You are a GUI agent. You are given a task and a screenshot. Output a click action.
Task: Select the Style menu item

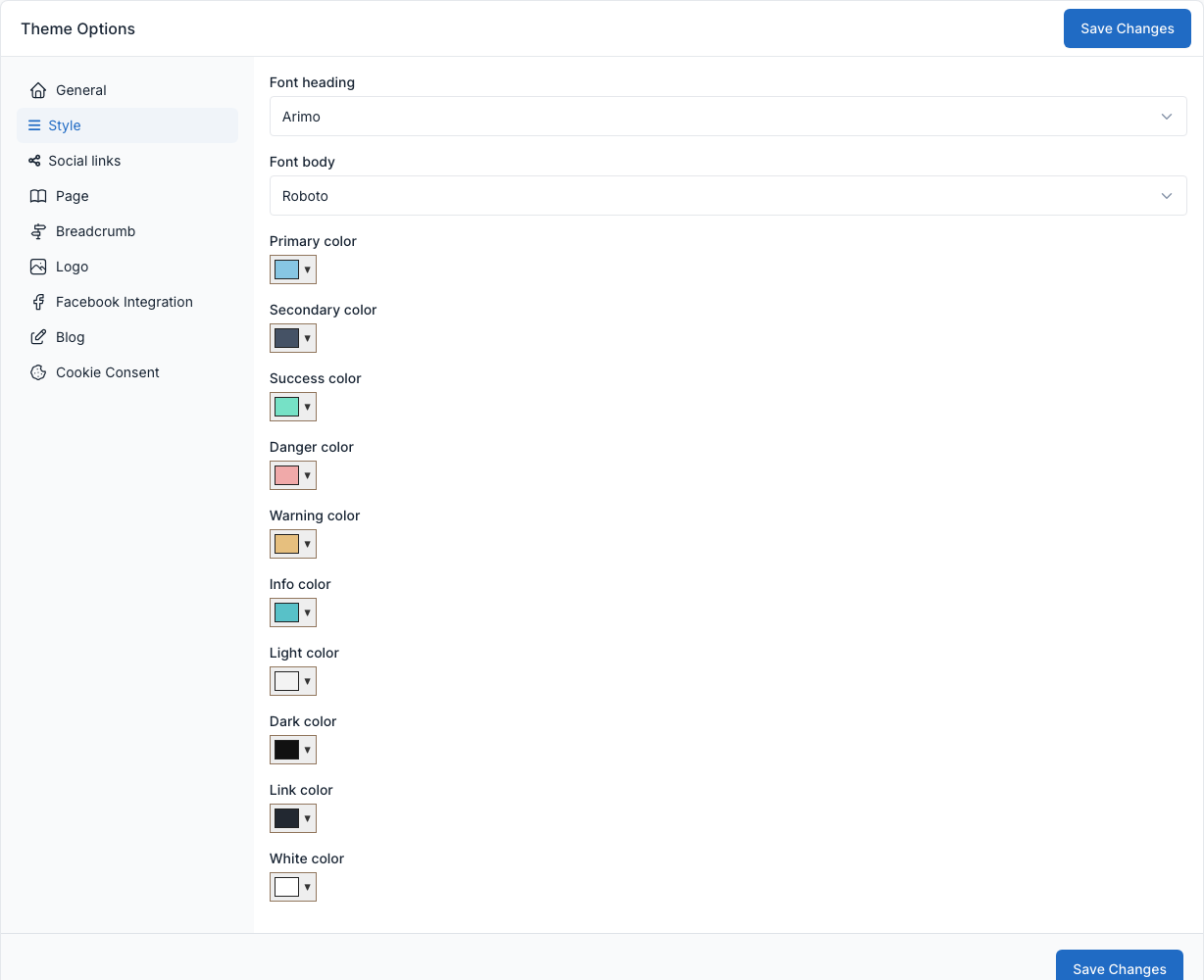pyautogui.click(x=127, y=125)
